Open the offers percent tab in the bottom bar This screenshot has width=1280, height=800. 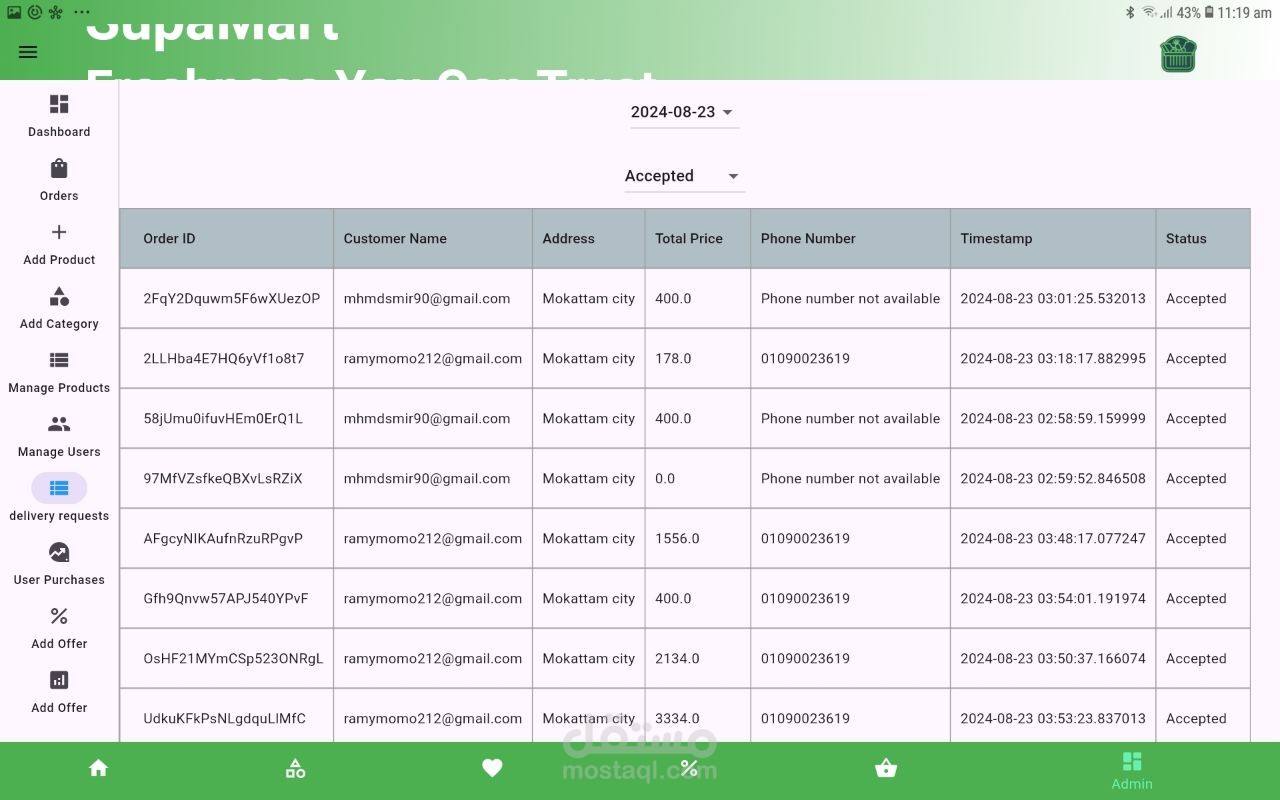tap(689, 768)
